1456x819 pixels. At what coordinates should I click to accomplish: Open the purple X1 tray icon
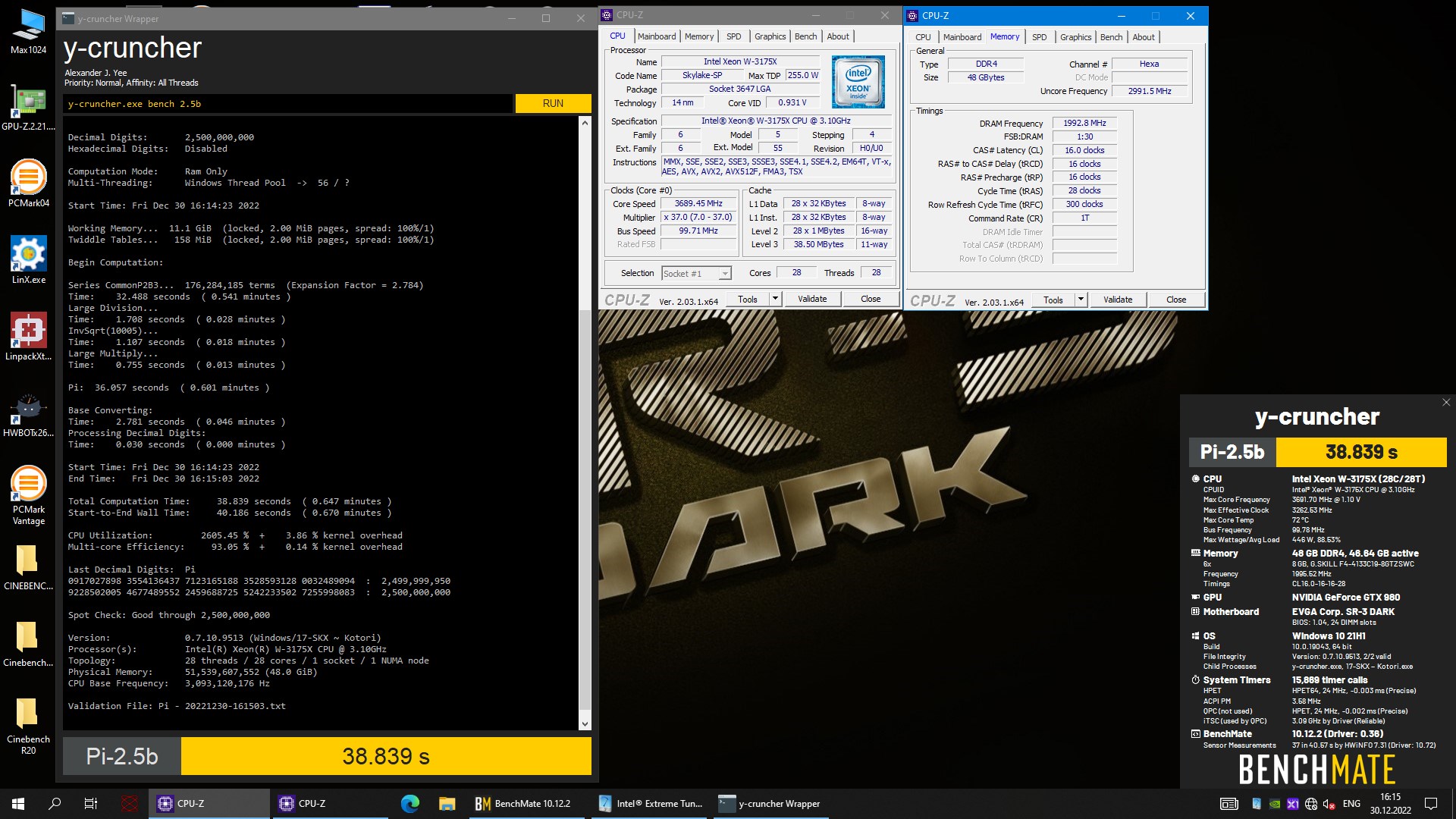1293,804
